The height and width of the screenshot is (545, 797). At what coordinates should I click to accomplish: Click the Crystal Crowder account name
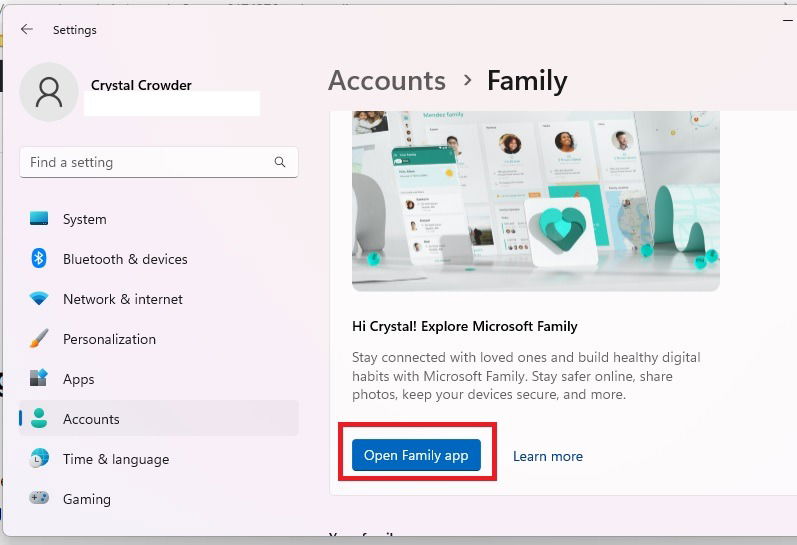pyautogui.click(x=141, y=84)
